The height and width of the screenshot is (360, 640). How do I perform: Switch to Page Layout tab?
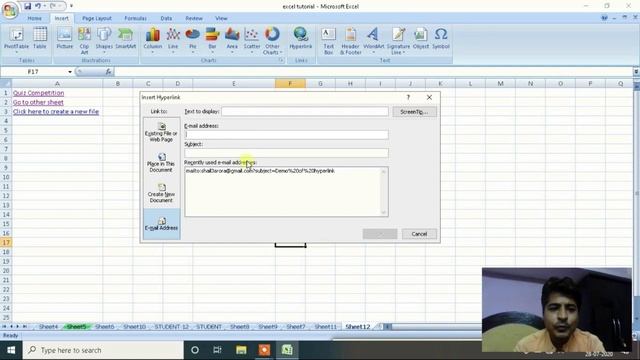point(97,18)
